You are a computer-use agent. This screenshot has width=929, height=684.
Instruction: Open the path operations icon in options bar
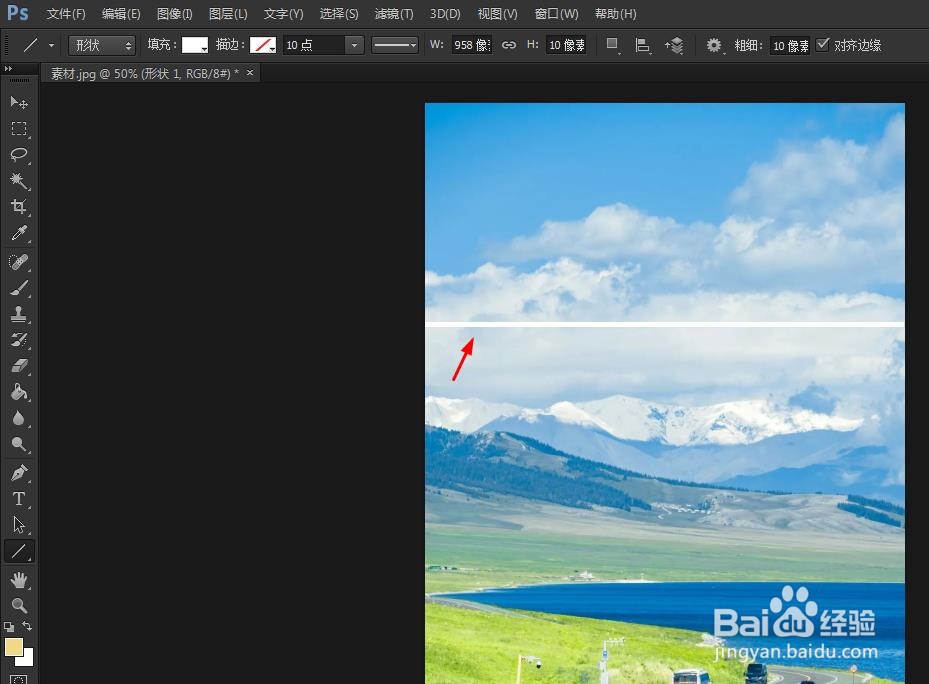[x=611, y=44]
